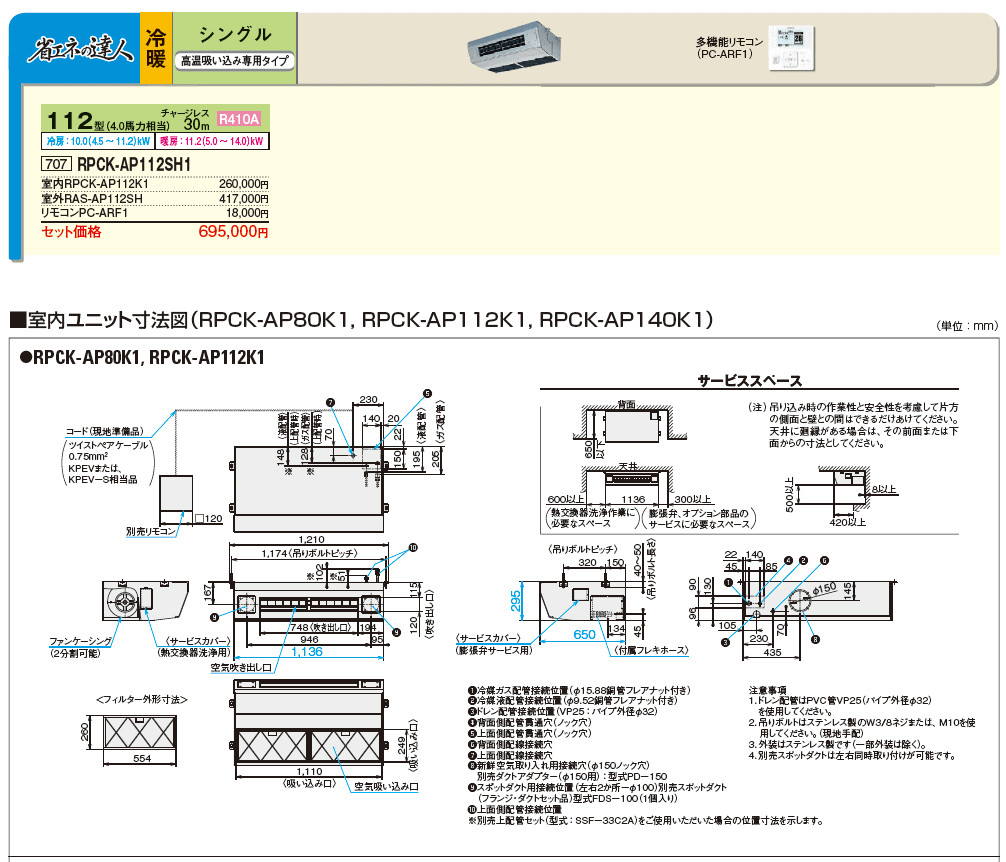Select the blue 295 height dimension
The width and height of the screenshot is (1006, 862).
[516, 601]
